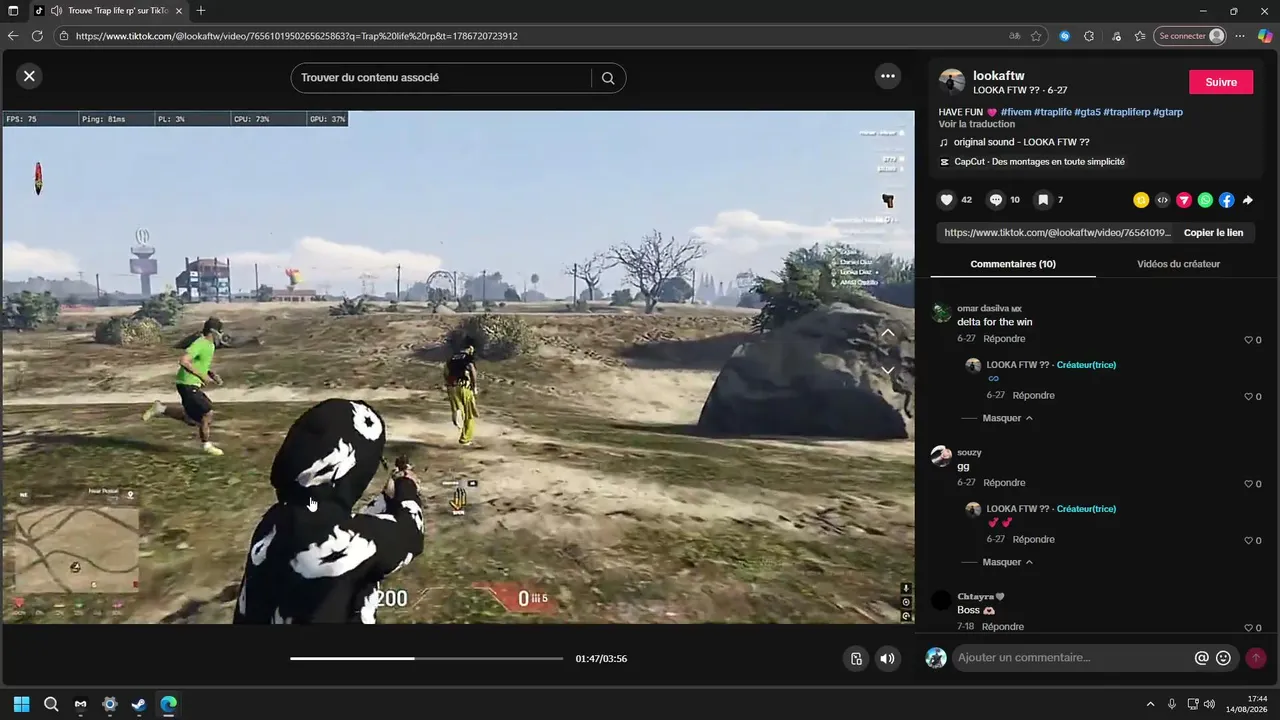
Task: Focus the 'Trouver du contenu associé' search field
Action: tap(443, 78)
